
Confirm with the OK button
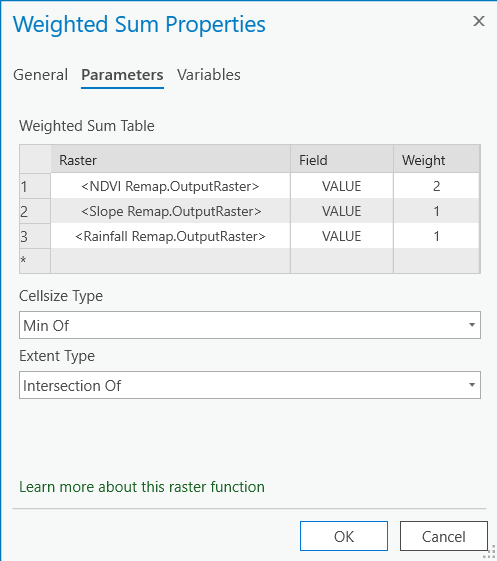[x=344, y=536]
